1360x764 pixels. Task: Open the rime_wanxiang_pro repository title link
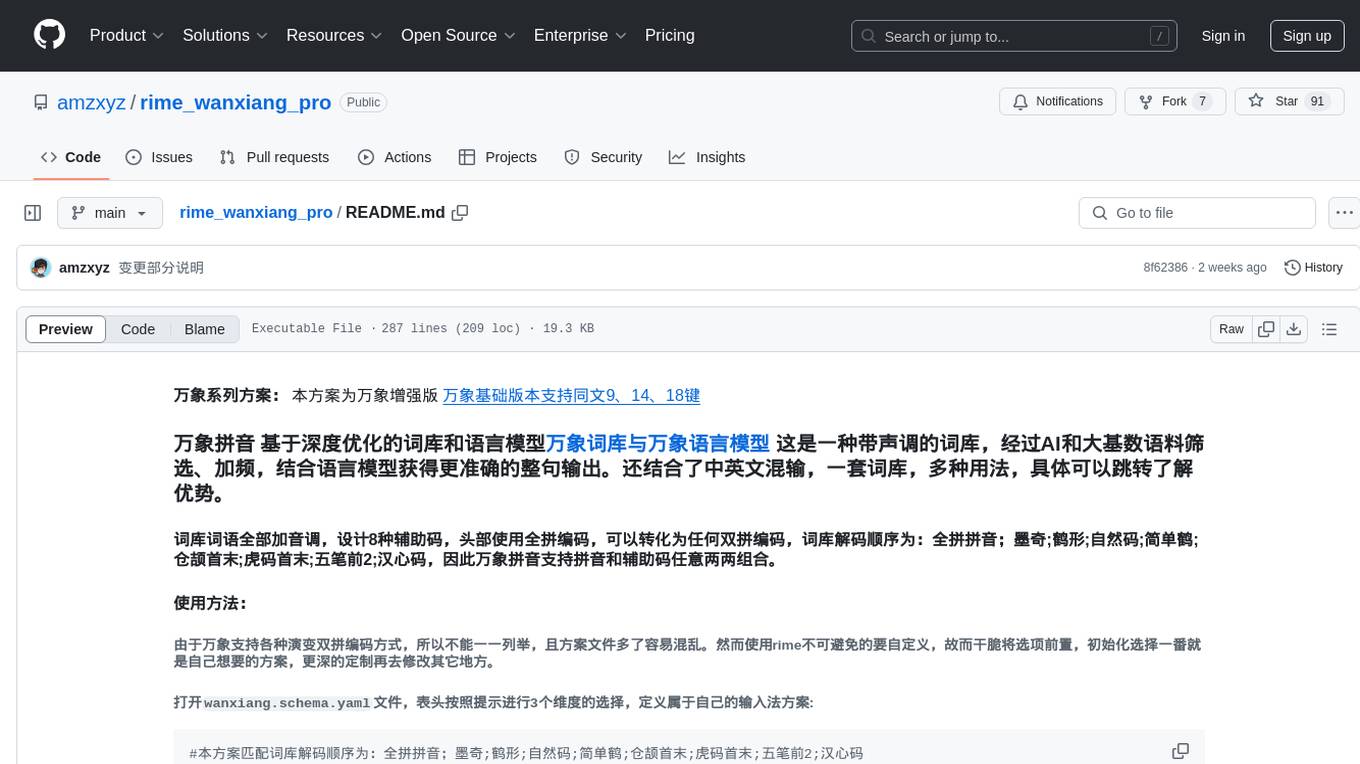[x=235, y=102]
